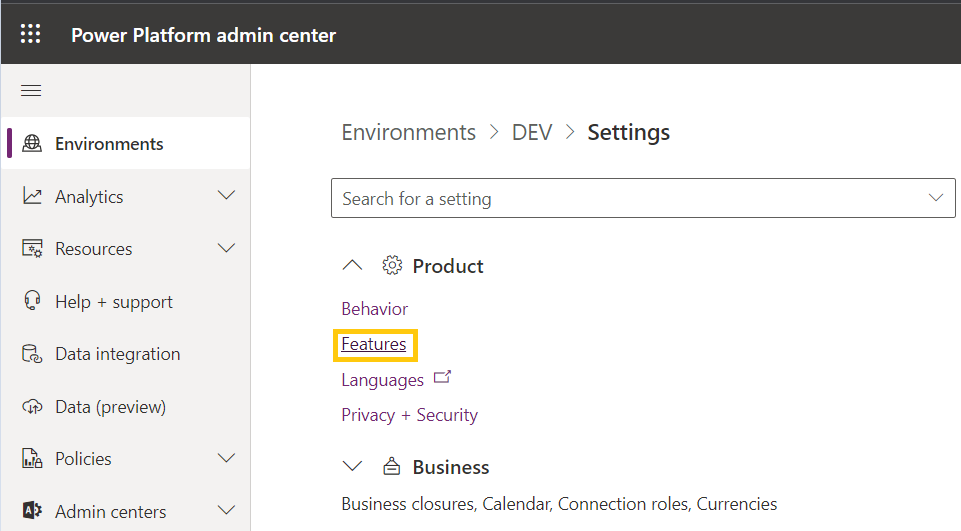Image resolution: width=961 pixels, height=531 pixels.
Task: Expand the Resources chevron
Action: point(226,248)
